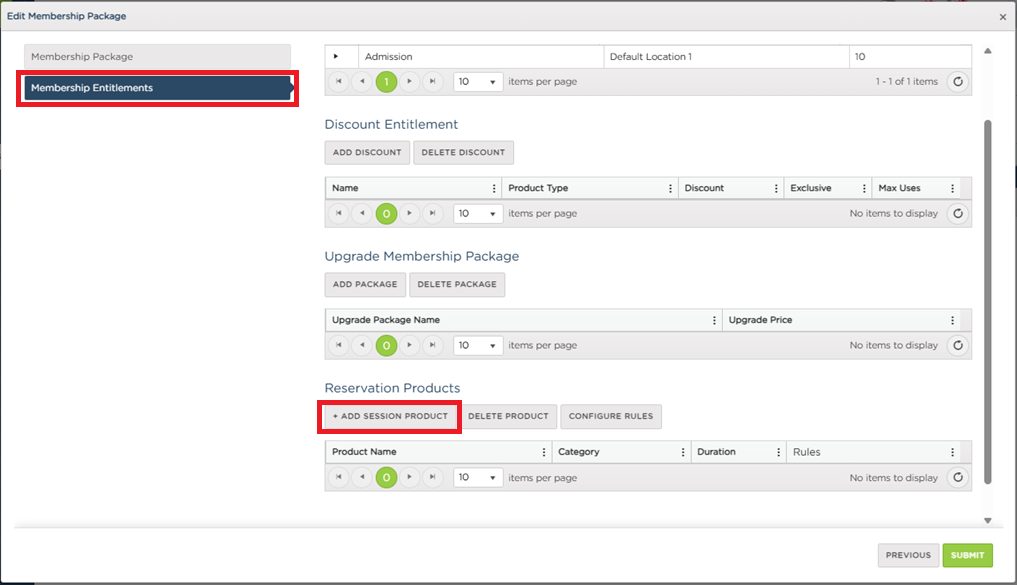Sort by the Category column header
The width and height of the screenshot is (1017, 585).
(579, 452)
